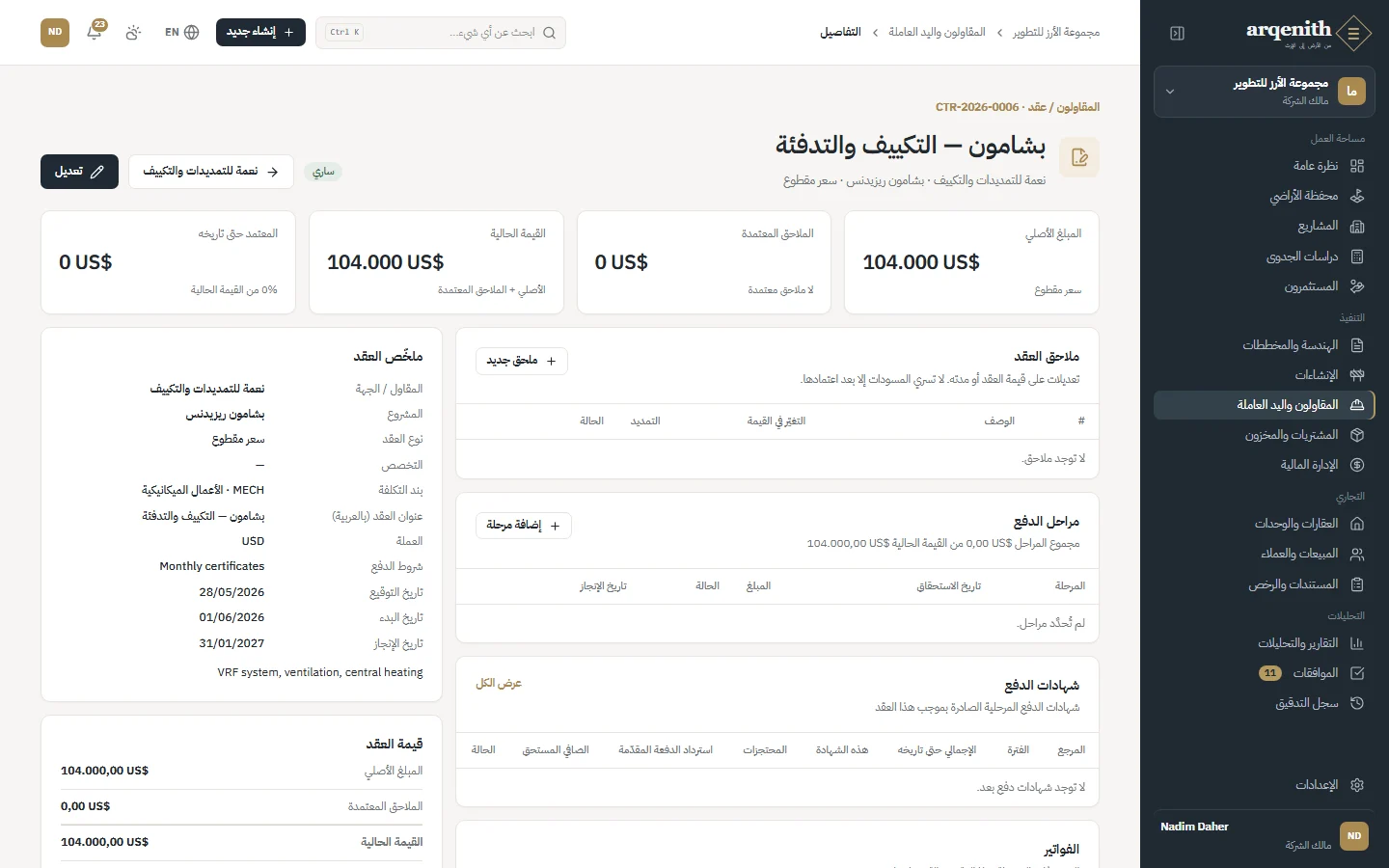Open نعمة للتمديدات والتكييف contractor link button
Image resolution: width=1389 pixels, height=868 pixels.
pyautogui.click(x=210, y=172)
